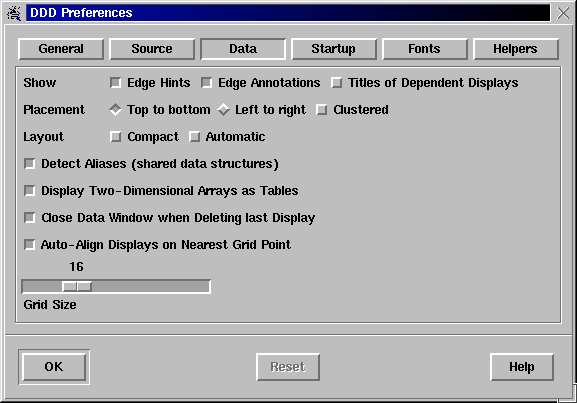The image size is (577, 403).
Task: Toggle the Clustered placement checkbox
Action: coord(322,110)
